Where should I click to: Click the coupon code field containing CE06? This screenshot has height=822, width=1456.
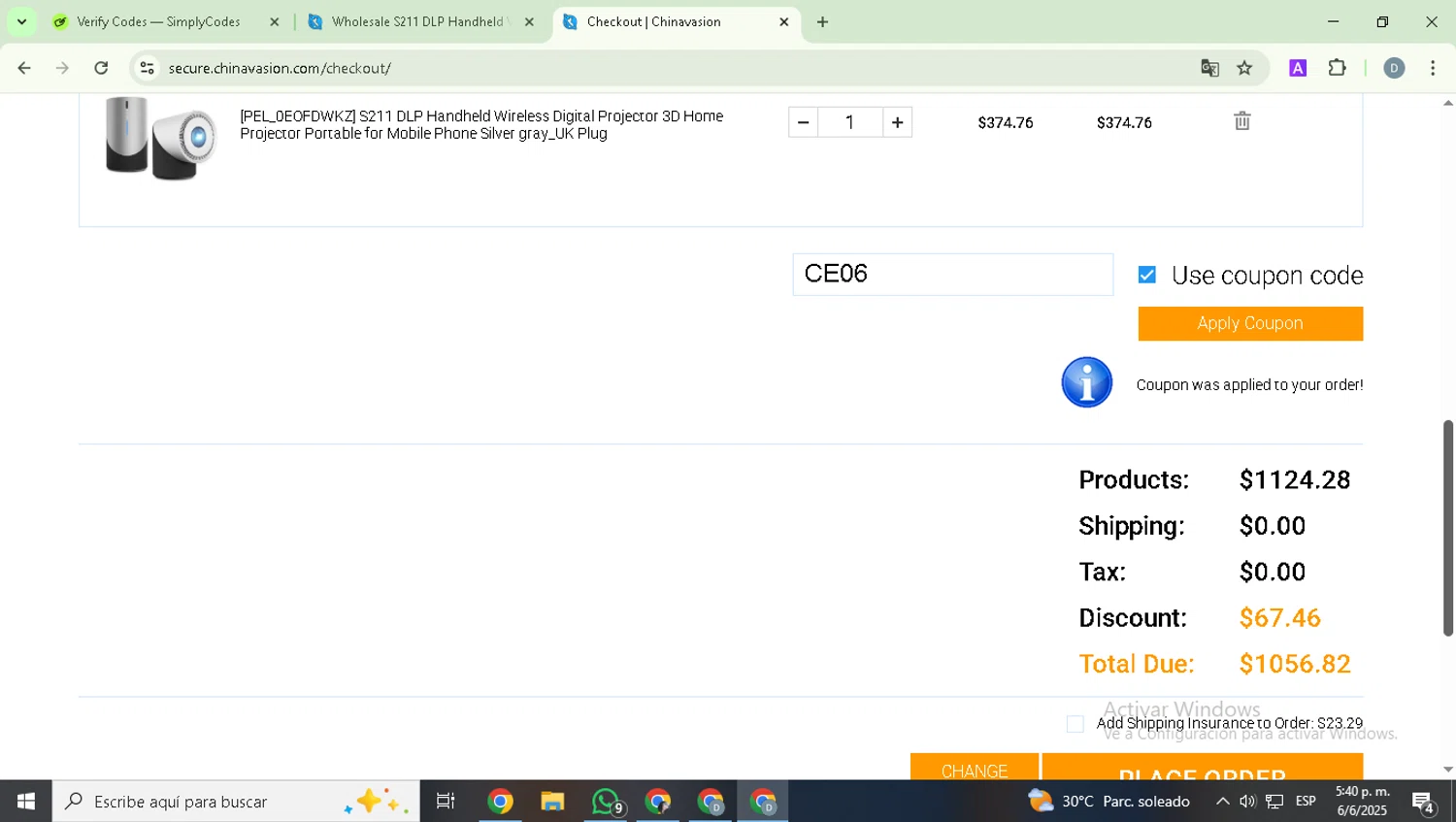952,275
